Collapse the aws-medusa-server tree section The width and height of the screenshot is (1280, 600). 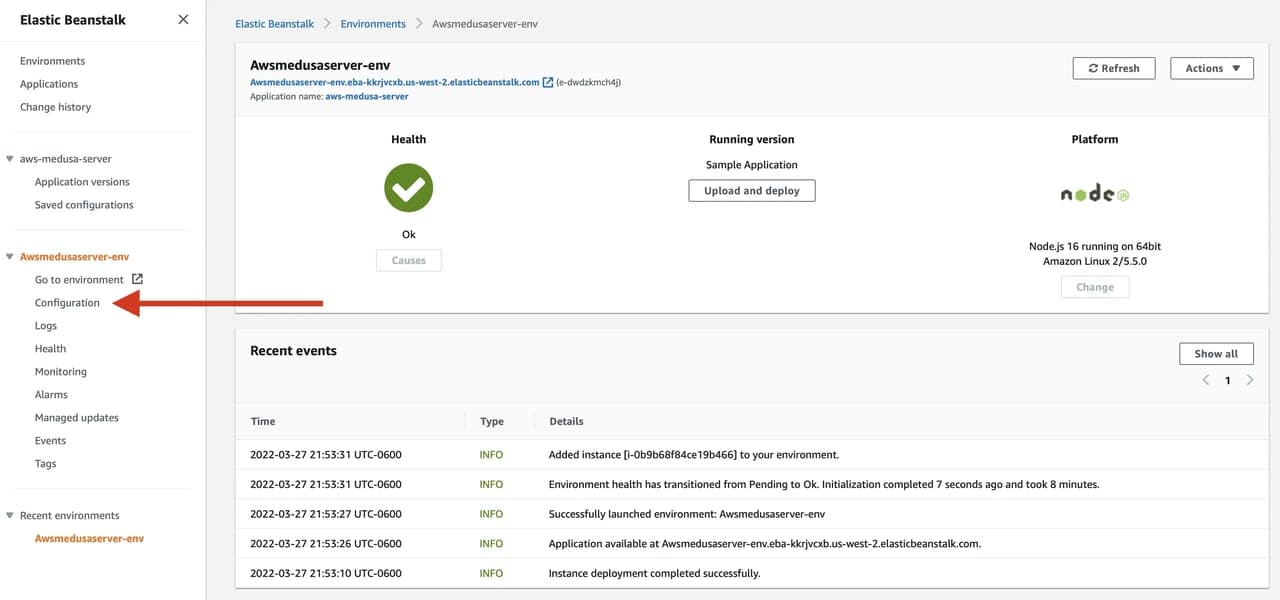(x=10, y=159)
